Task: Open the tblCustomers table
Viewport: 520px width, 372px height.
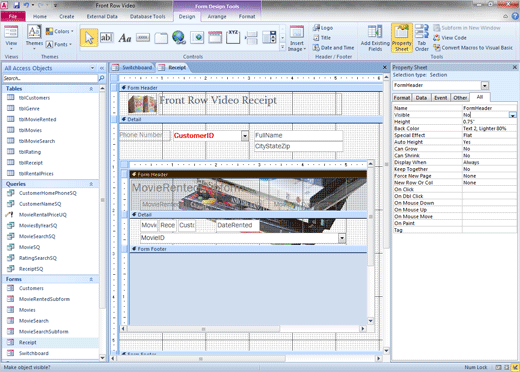Action: (34, 98)
